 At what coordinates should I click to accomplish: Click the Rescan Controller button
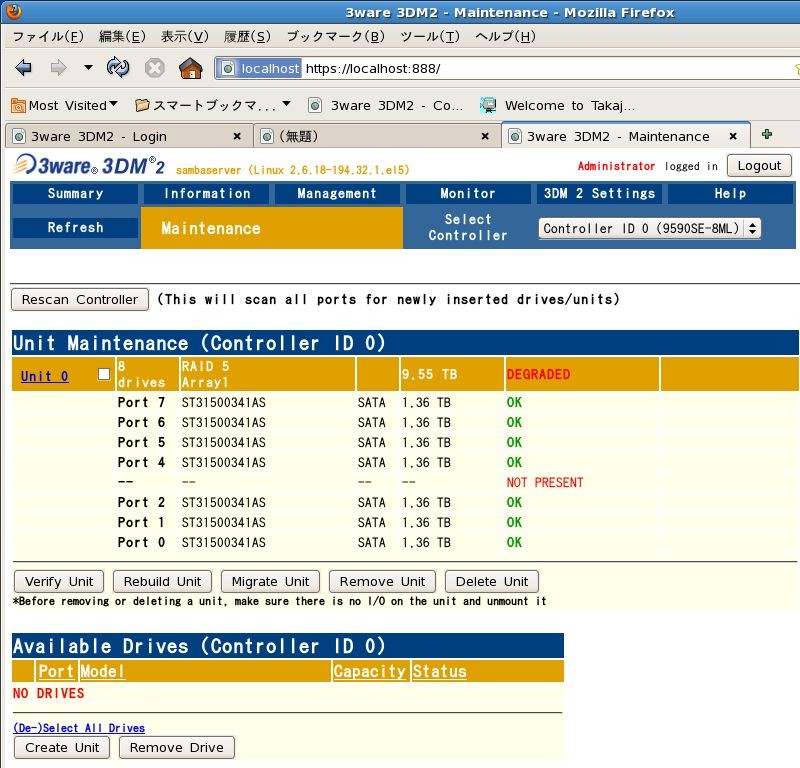pos(80,300)
